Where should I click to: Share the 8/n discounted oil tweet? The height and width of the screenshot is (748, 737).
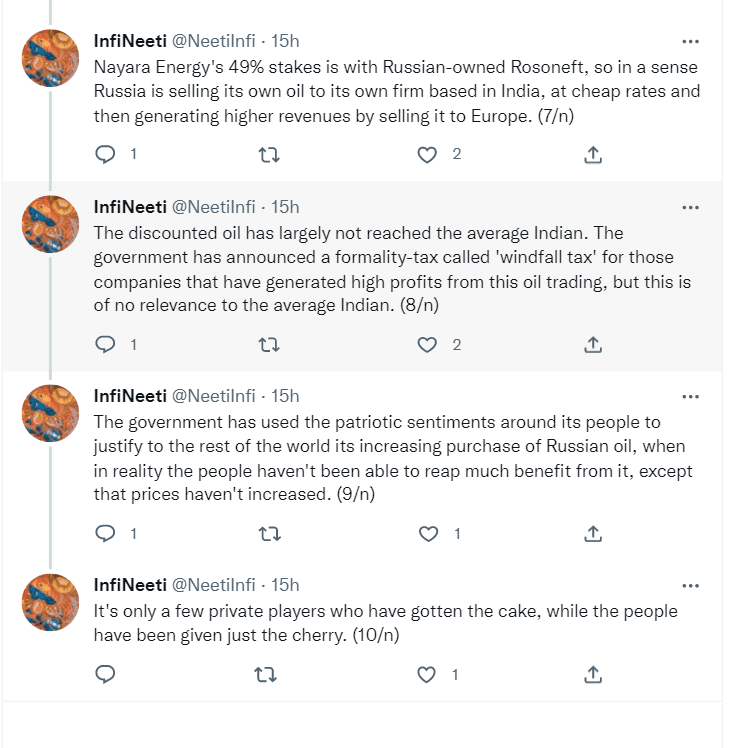(x=592, y=344)
